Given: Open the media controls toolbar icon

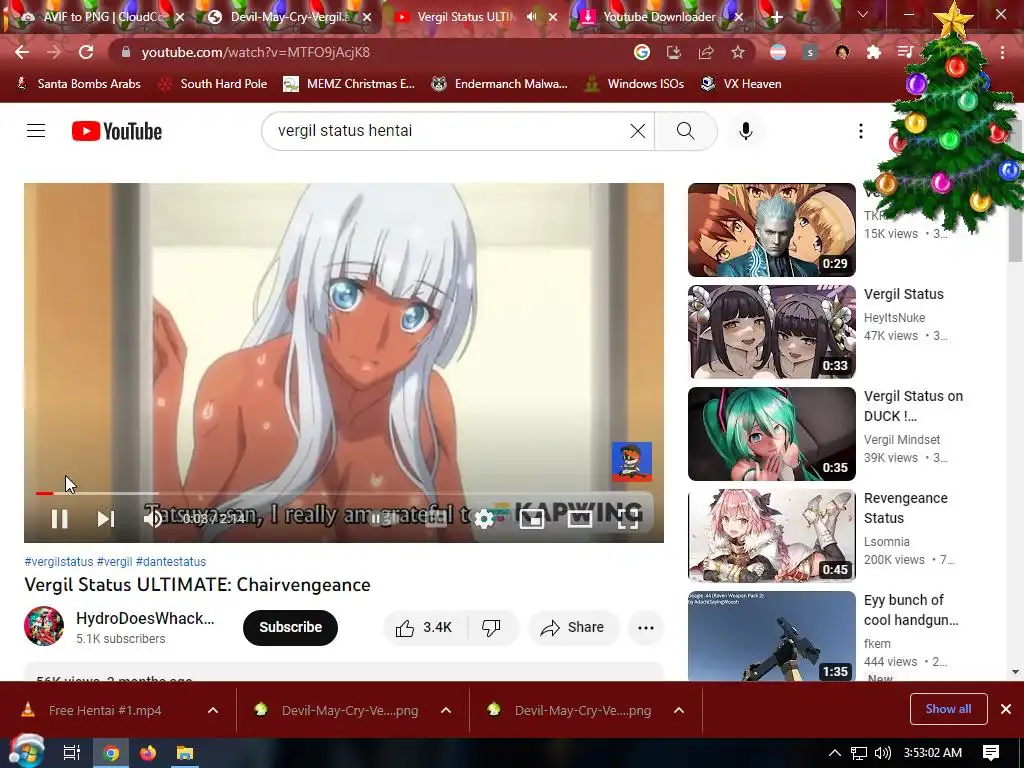Looking at the screenshot, I should [x=905, y=52].
